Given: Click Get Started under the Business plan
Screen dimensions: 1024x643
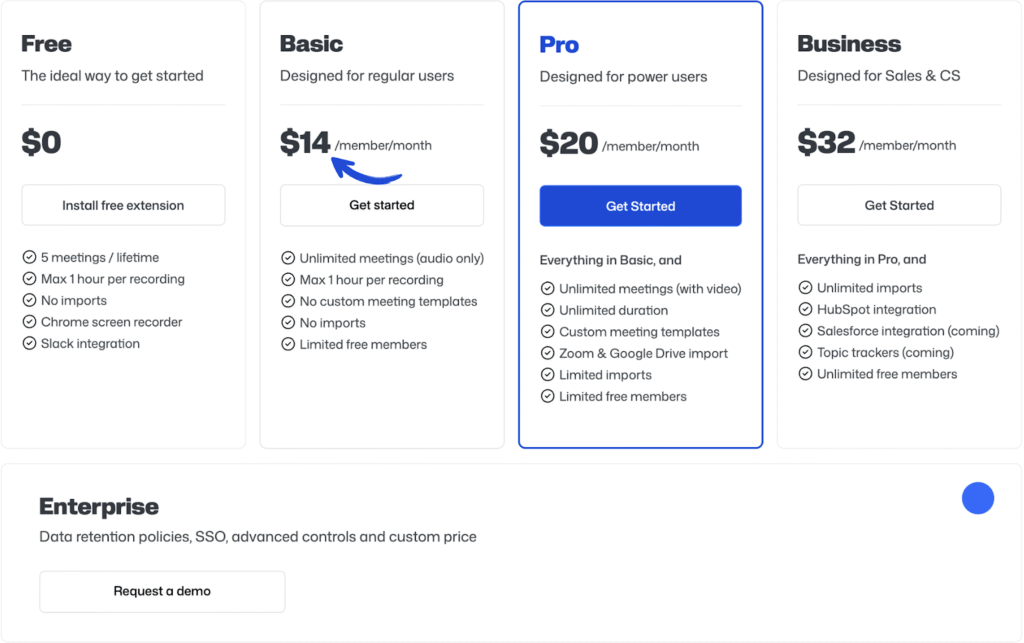Looking at the screenshot, I should coord(898,205).
